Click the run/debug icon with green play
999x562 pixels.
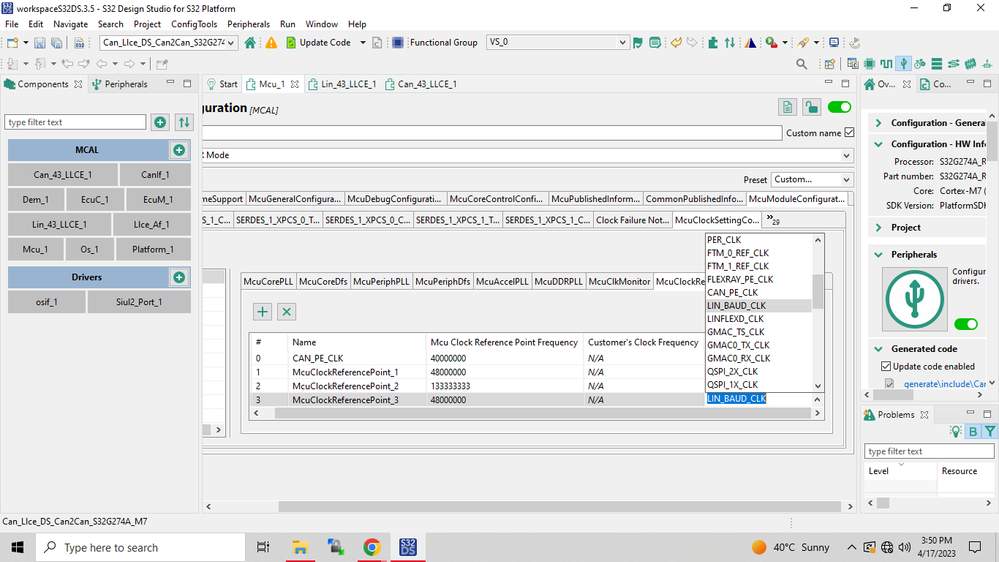pos(771,43)
